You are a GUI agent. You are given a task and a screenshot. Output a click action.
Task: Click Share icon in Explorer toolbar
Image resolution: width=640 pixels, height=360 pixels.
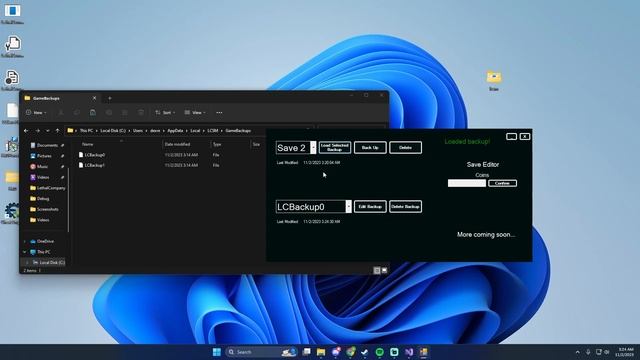pyautogui.click(x=124, y=113)
